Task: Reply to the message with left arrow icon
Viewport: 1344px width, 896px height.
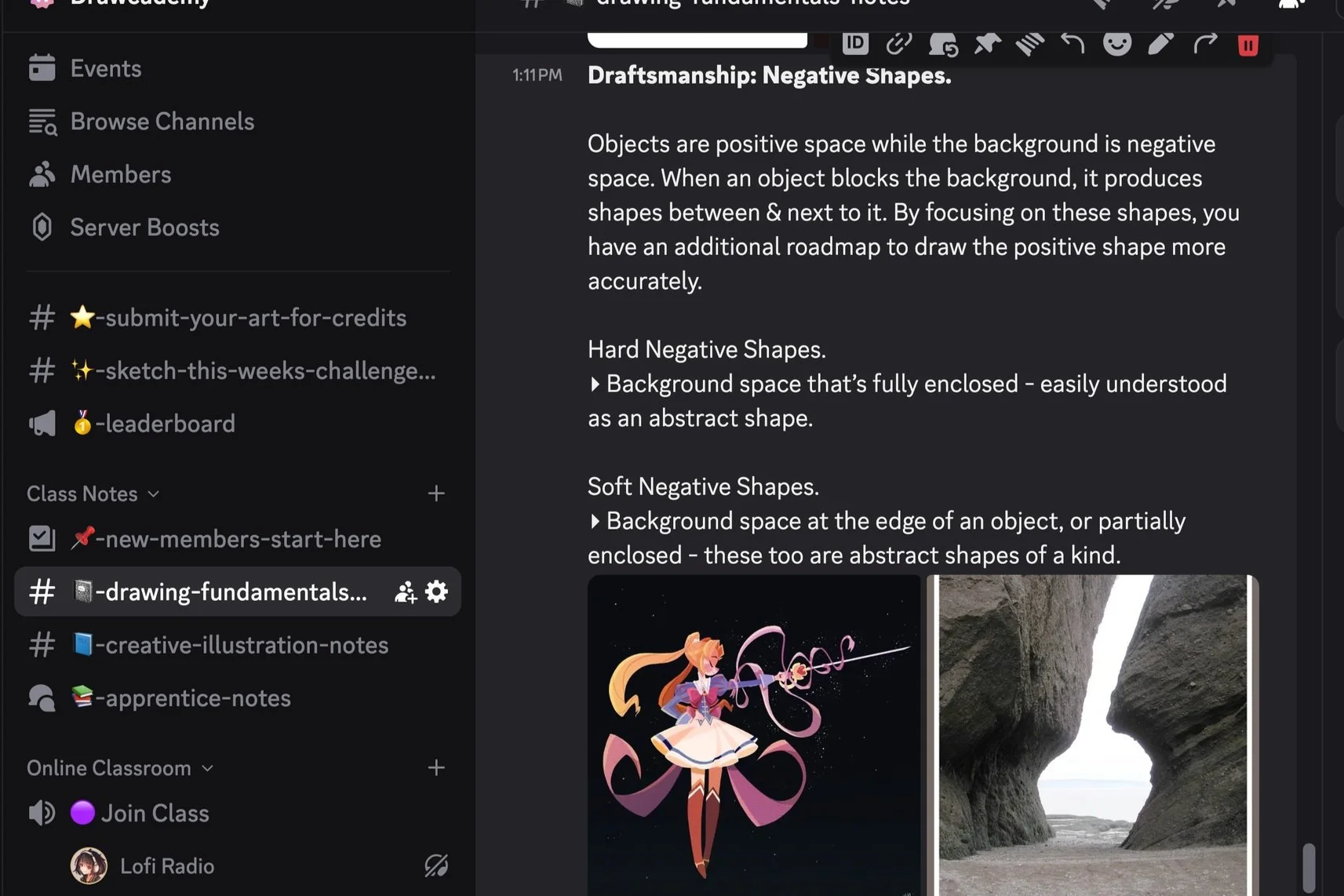Action: click(x=1073, y=43)
